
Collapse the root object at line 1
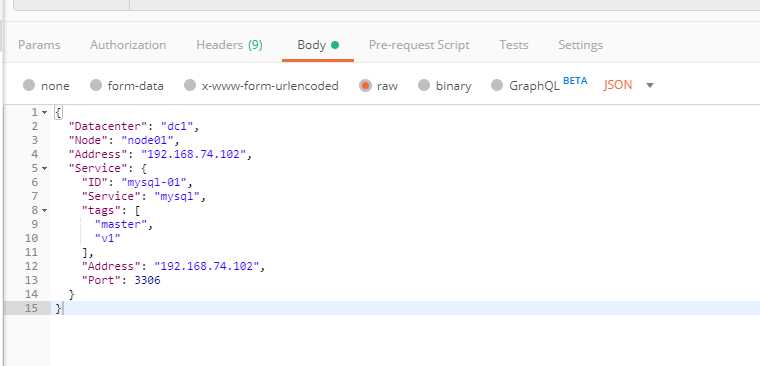coord(45,112)
